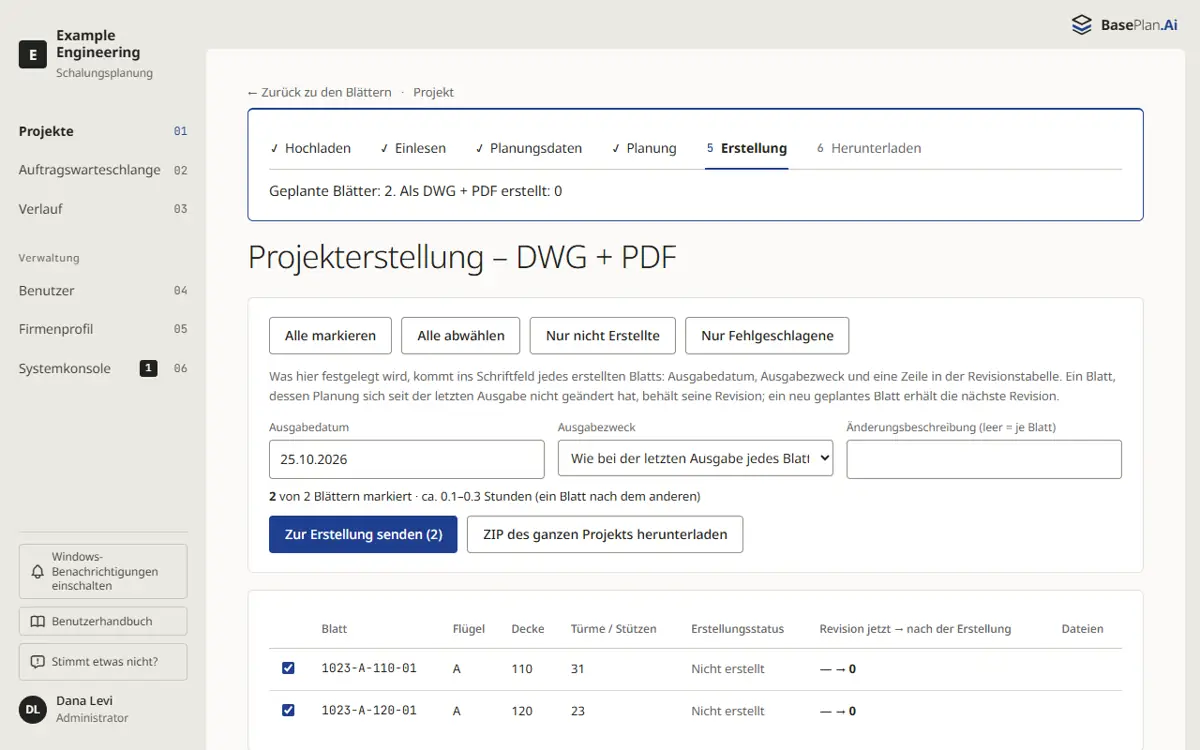Click the BasePlan.Ai logo icon
The width and height of the screenshot is (1200, 750).
tap(1081, 25)
